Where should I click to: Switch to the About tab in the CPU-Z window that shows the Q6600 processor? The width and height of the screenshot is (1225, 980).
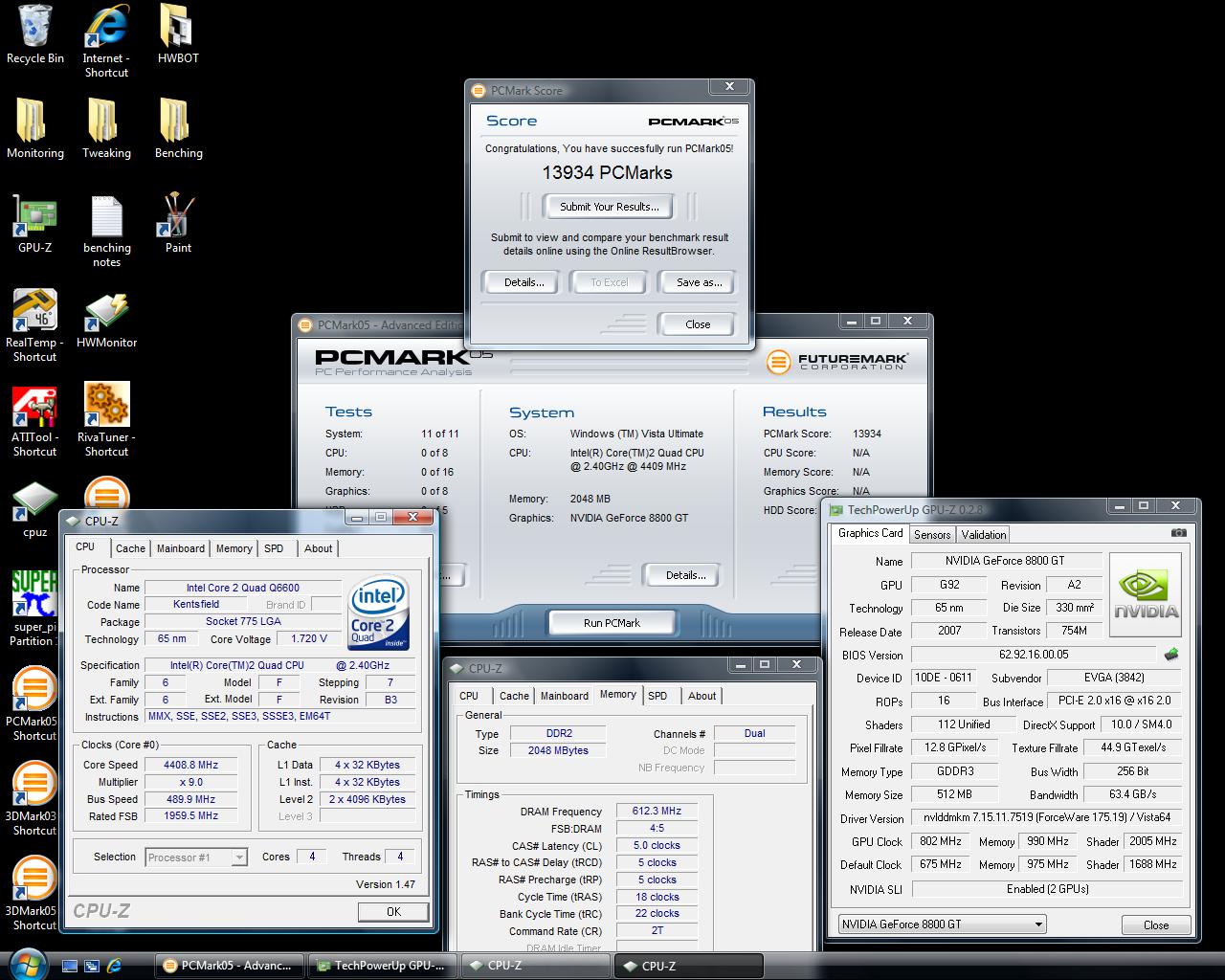[319, 548]
